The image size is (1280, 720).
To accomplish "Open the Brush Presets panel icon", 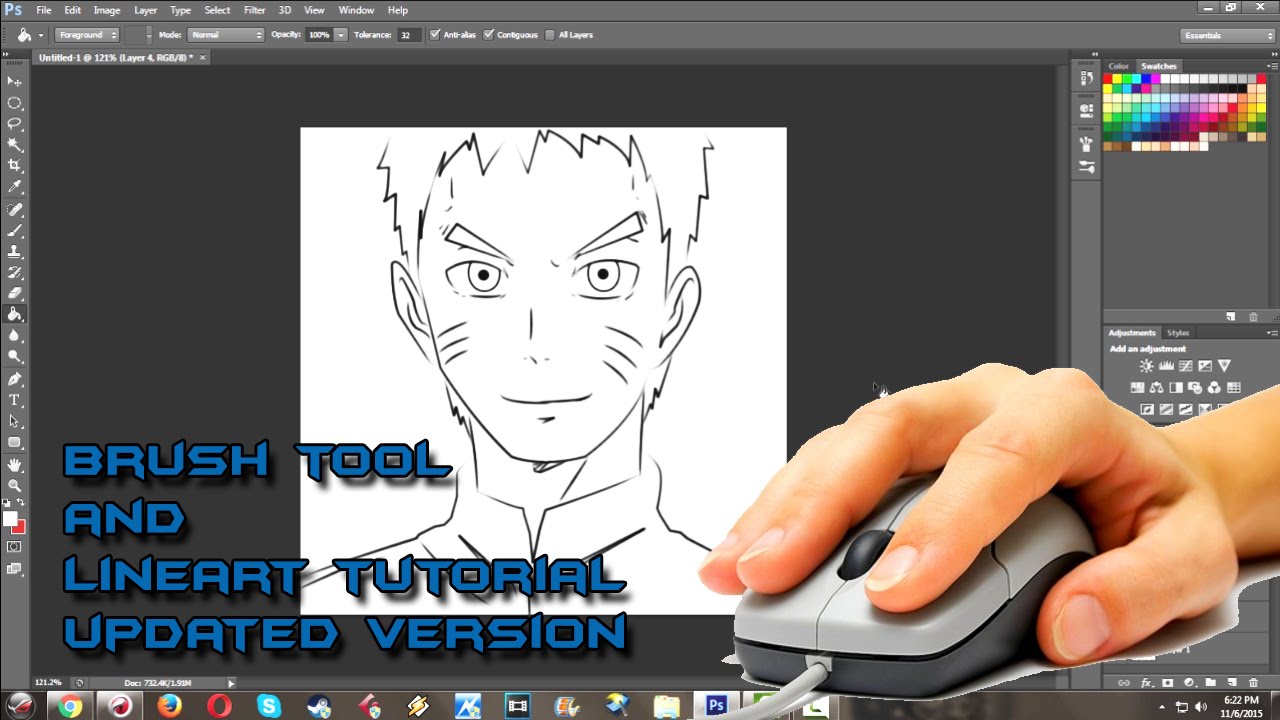I will 1086,168.
